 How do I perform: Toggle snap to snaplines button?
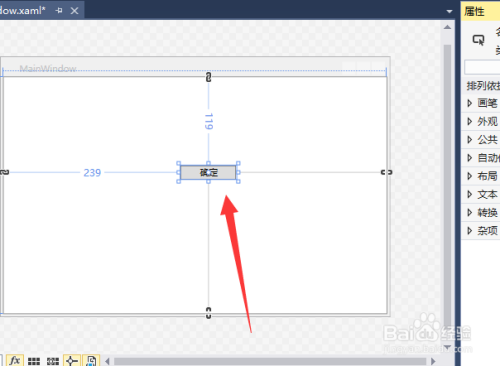(72, 361)
